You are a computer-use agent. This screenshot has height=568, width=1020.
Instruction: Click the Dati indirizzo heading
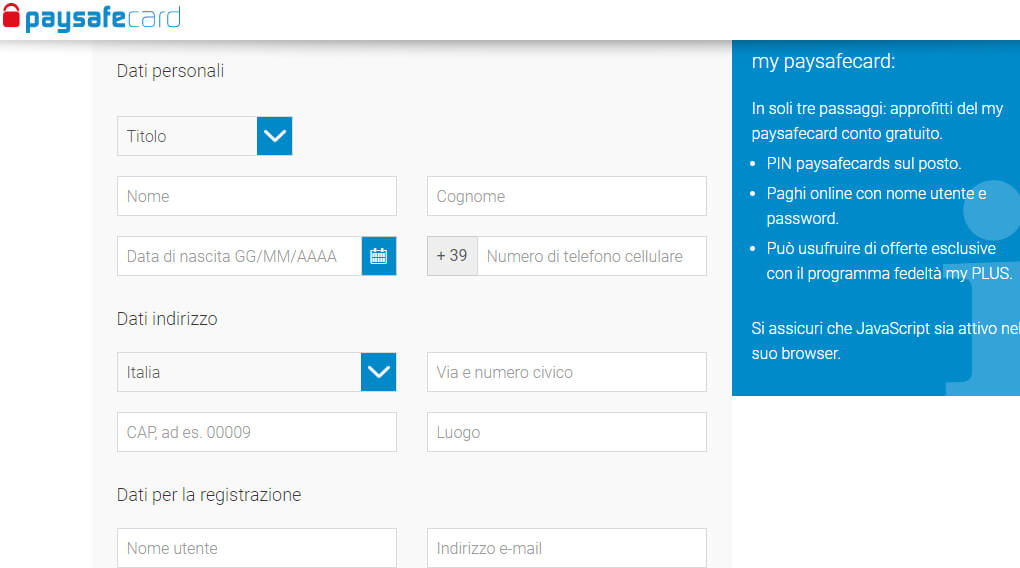[x=167, y=319]
